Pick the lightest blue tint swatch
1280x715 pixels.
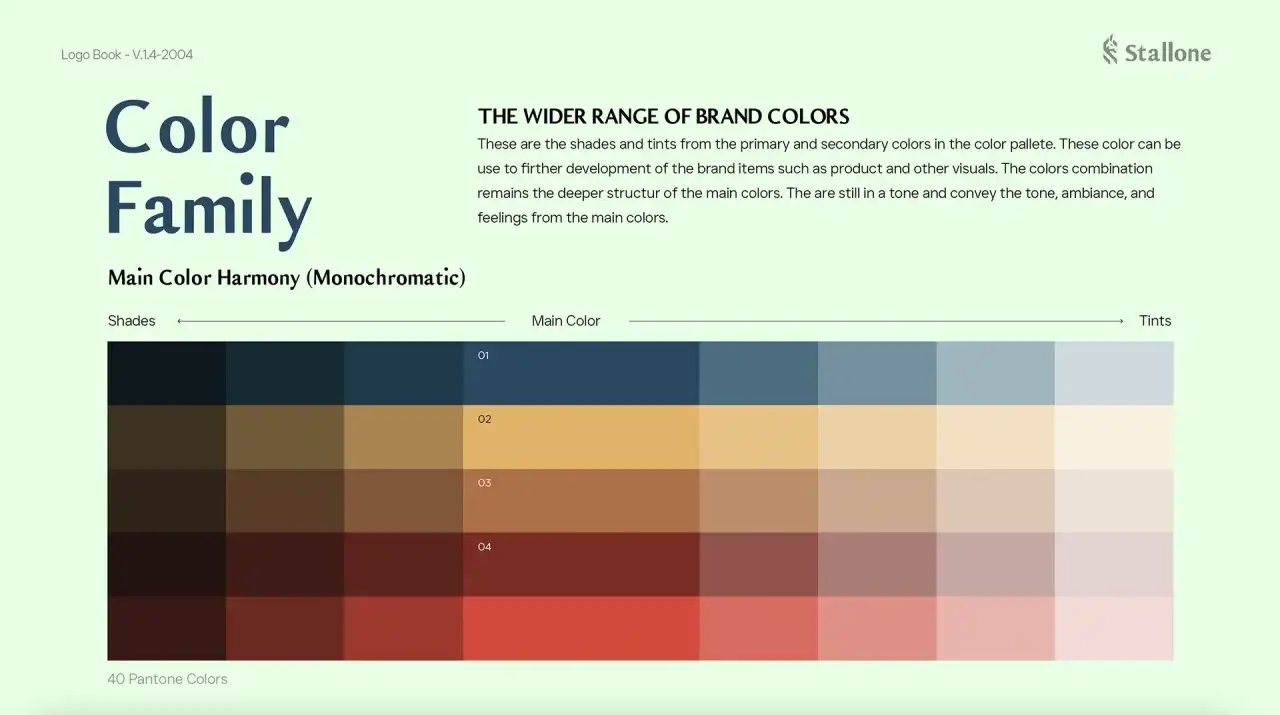(1114, 373)
